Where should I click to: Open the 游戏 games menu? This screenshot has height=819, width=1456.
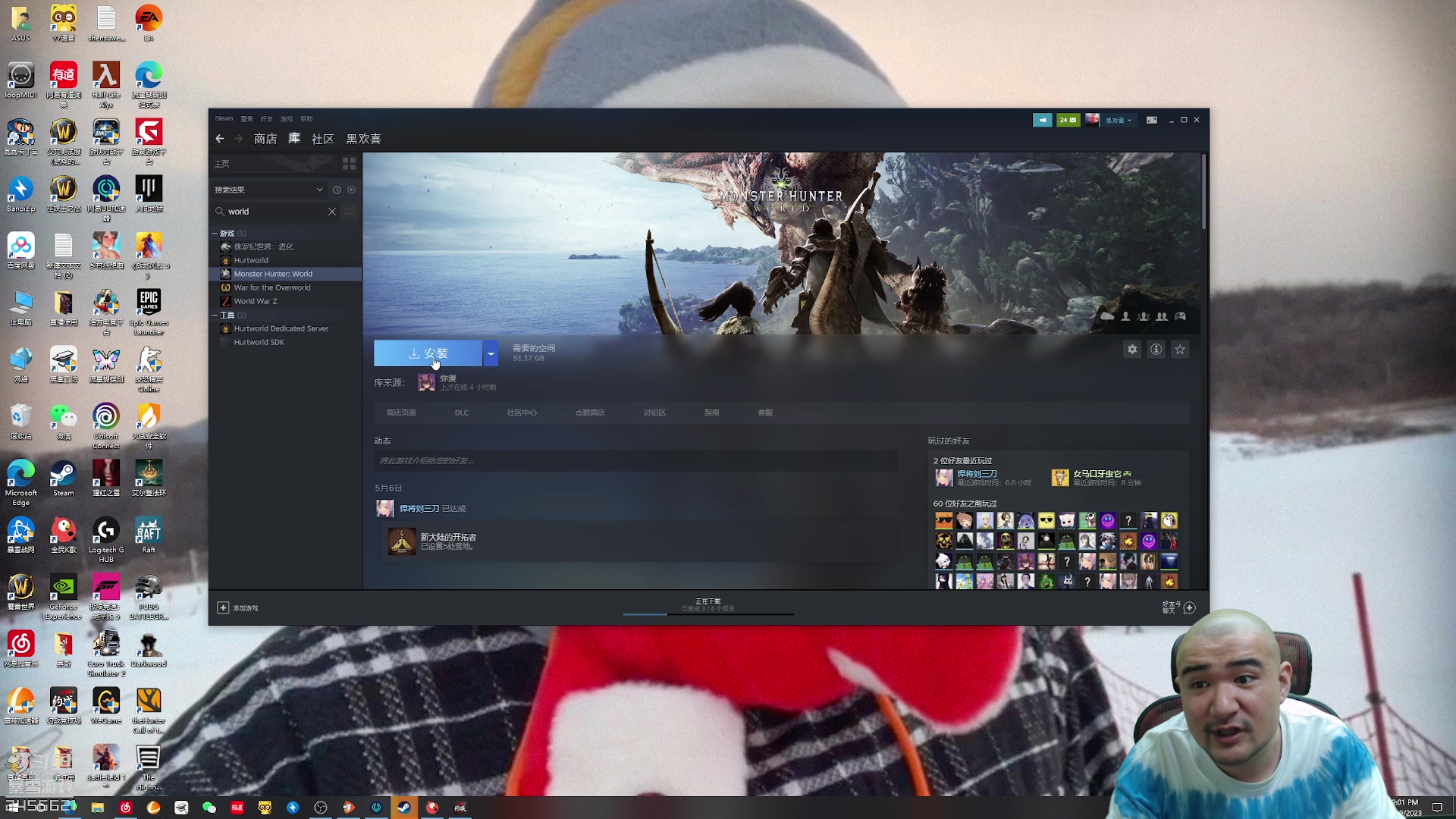[x=286, y=119]
